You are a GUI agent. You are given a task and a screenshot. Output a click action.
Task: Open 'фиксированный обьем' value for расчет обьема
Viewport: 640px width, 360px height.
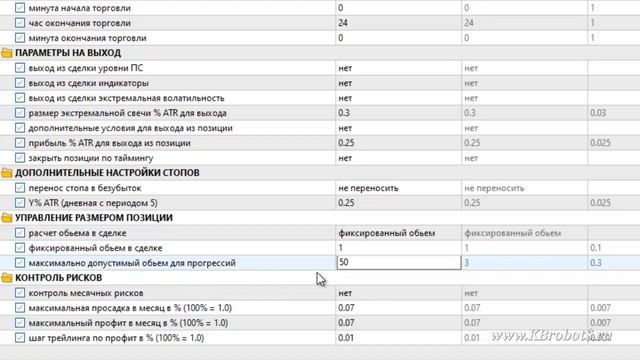pos(398,233)
